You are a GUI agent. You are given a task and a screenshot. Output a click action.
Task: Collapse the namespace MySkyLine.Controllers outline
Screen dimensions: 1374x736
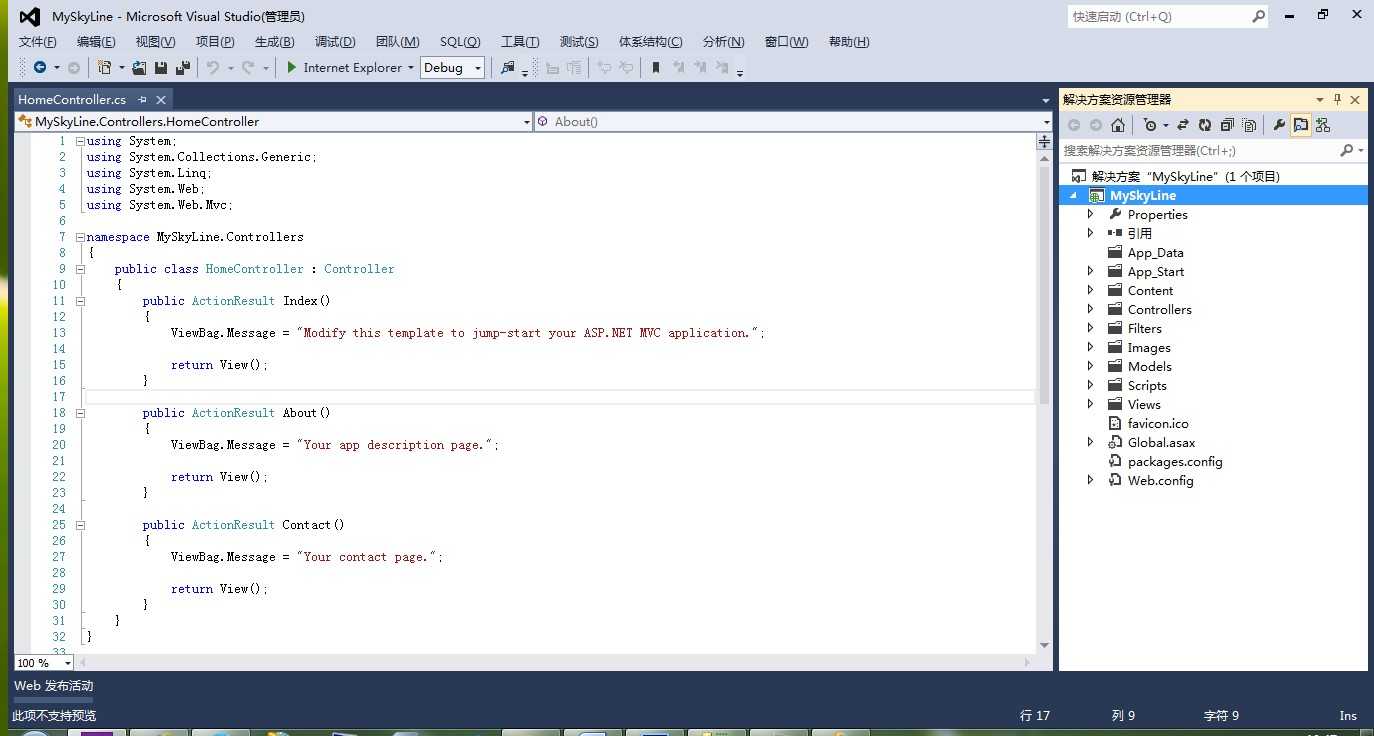[80, 237]
